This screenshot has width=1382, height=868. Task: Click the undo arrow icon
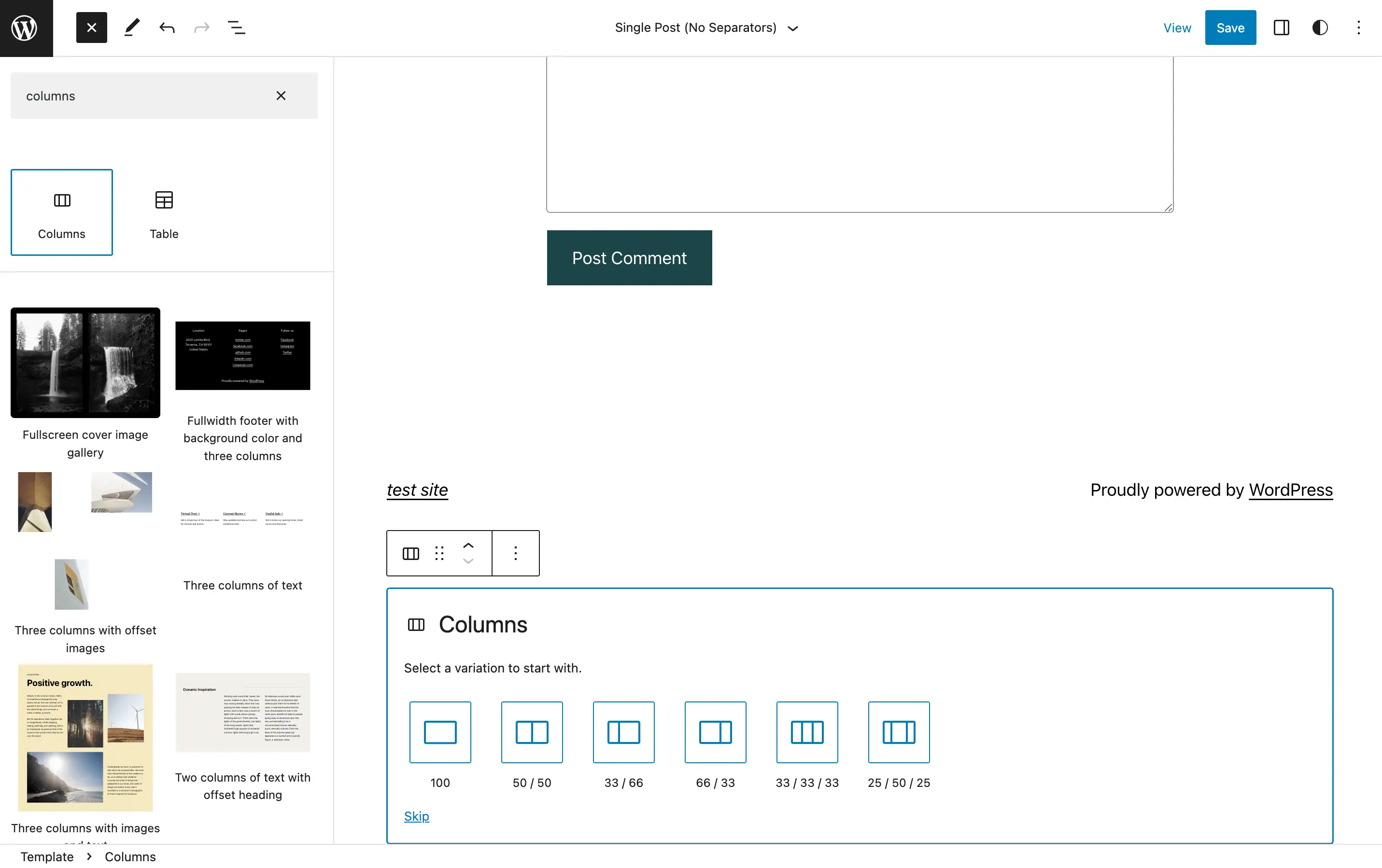click(x=166, y=27)
